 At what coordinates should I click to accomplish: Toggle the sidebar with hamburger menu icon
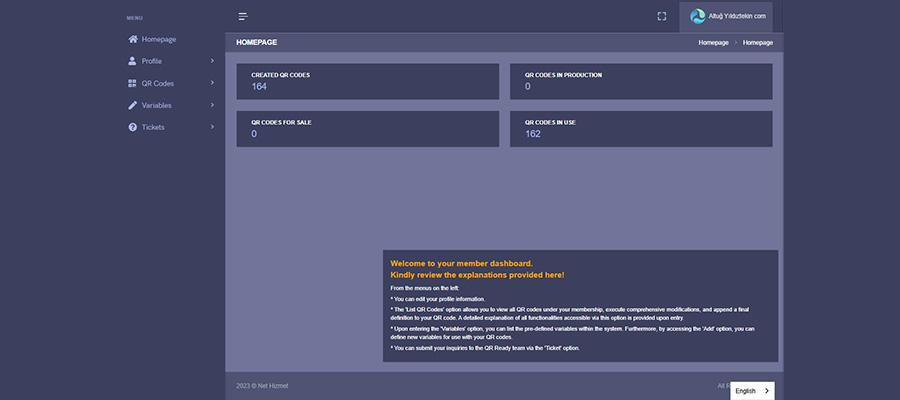243,17
